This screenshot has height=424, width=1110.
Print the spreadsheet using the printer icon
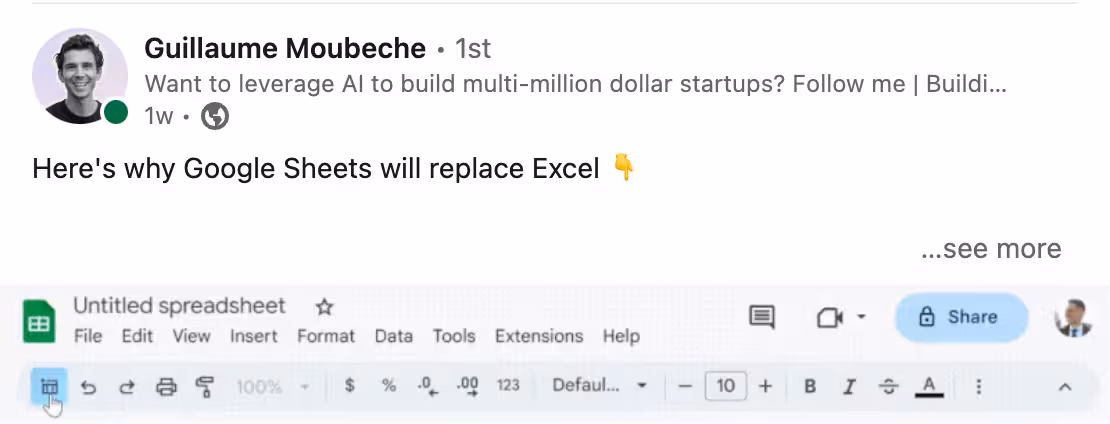pos(166,386)
